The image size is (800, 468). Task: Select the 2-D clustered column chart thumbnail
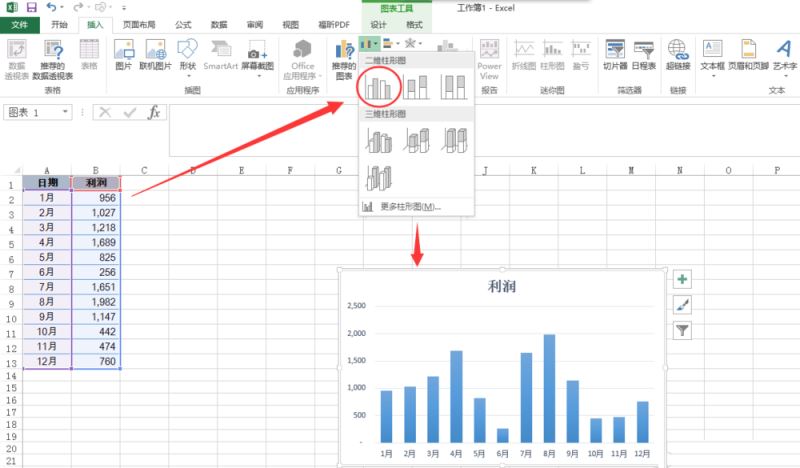[378, 87]
